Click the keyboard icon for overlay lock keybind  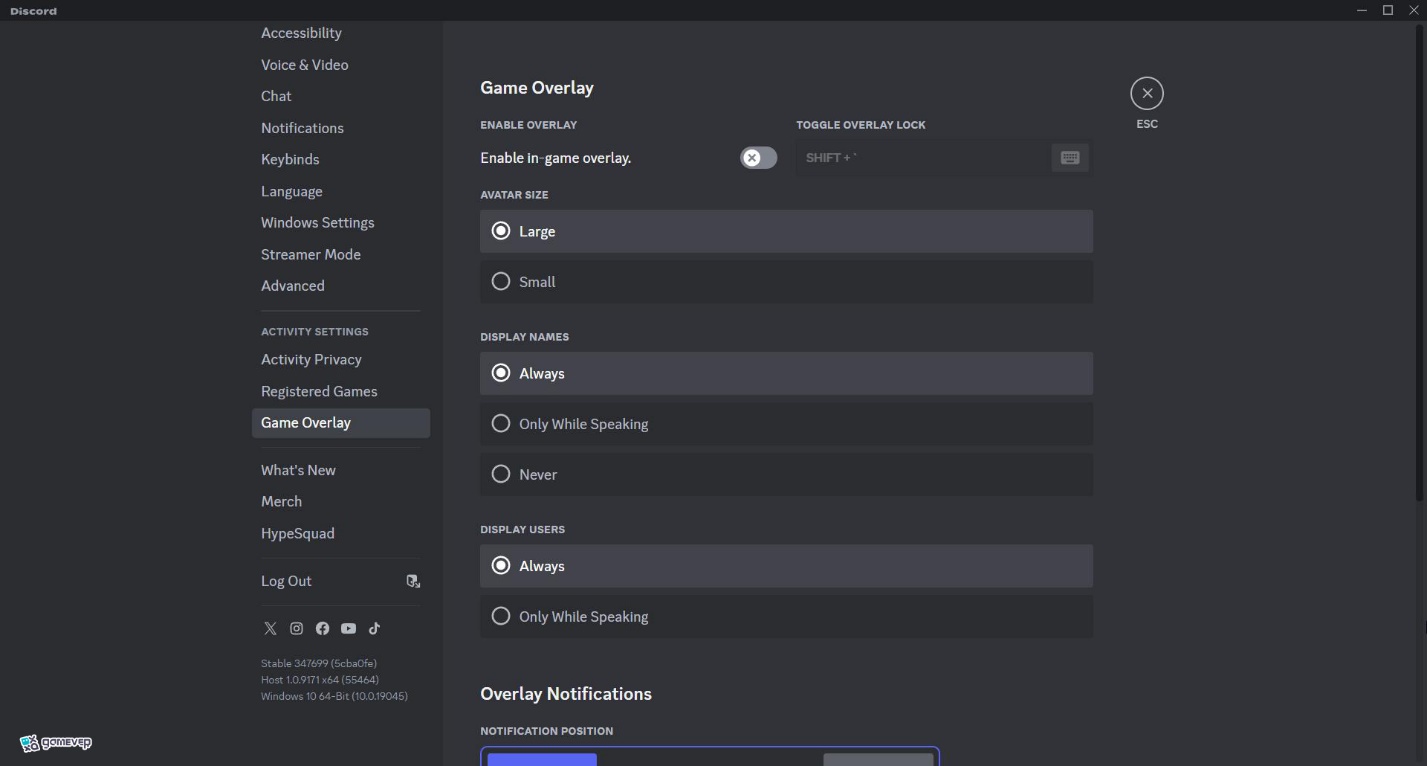pyautogui.click(x=1070, y=158)
